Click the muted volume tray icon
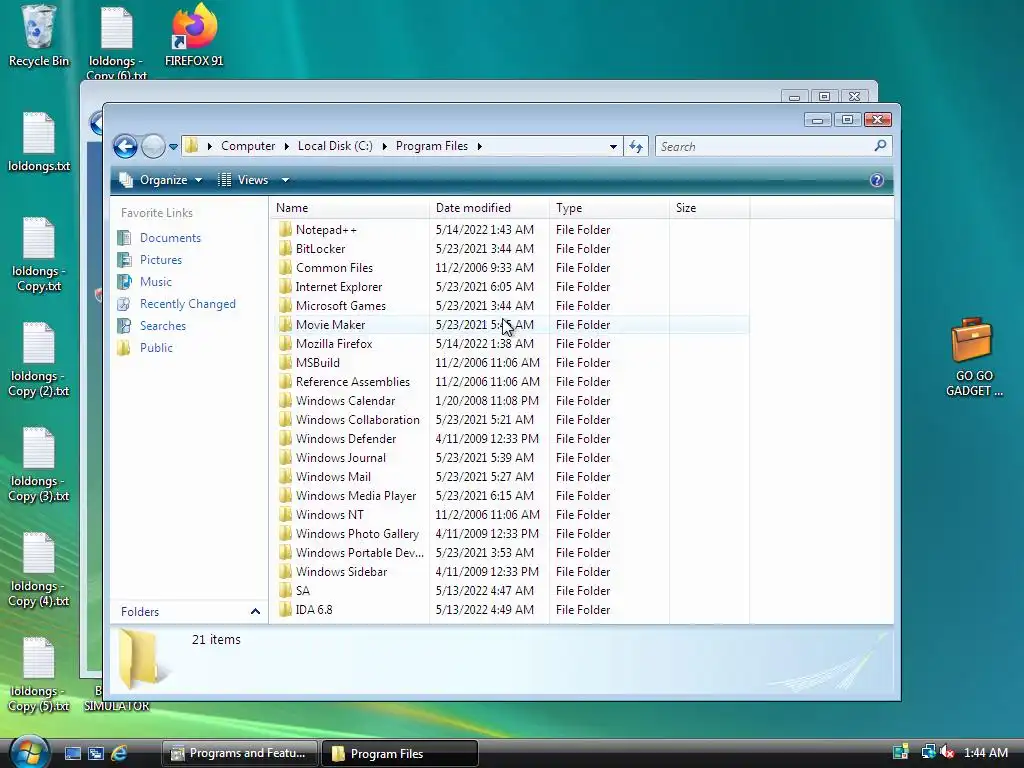 tap(947, 752)
